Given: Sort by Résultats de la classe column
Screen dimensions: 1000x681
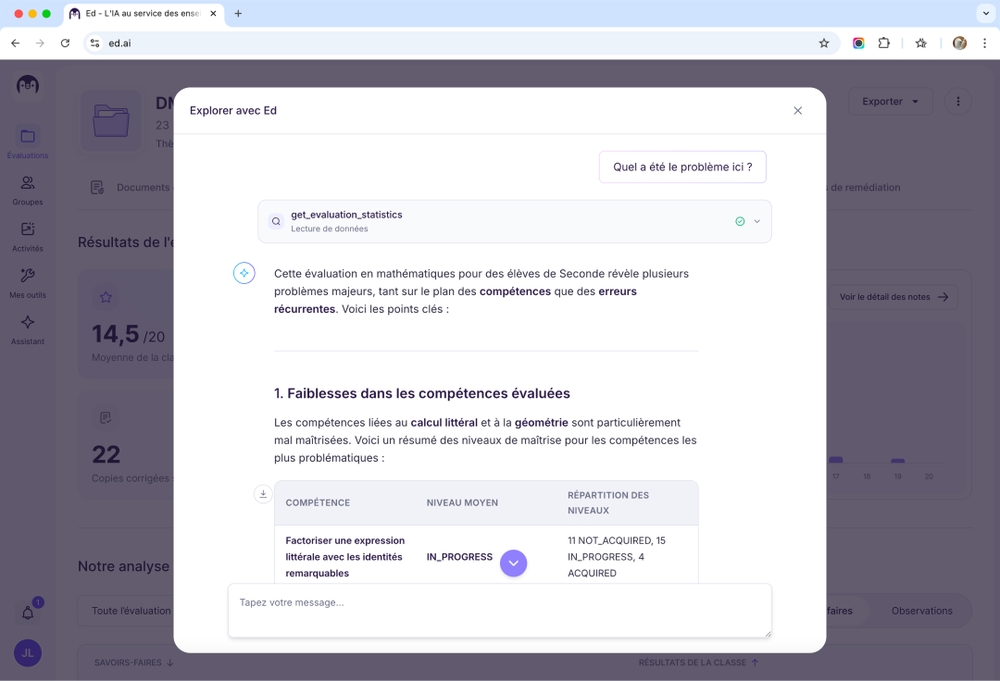Looking at the screenshot, I should pos(698,663).
